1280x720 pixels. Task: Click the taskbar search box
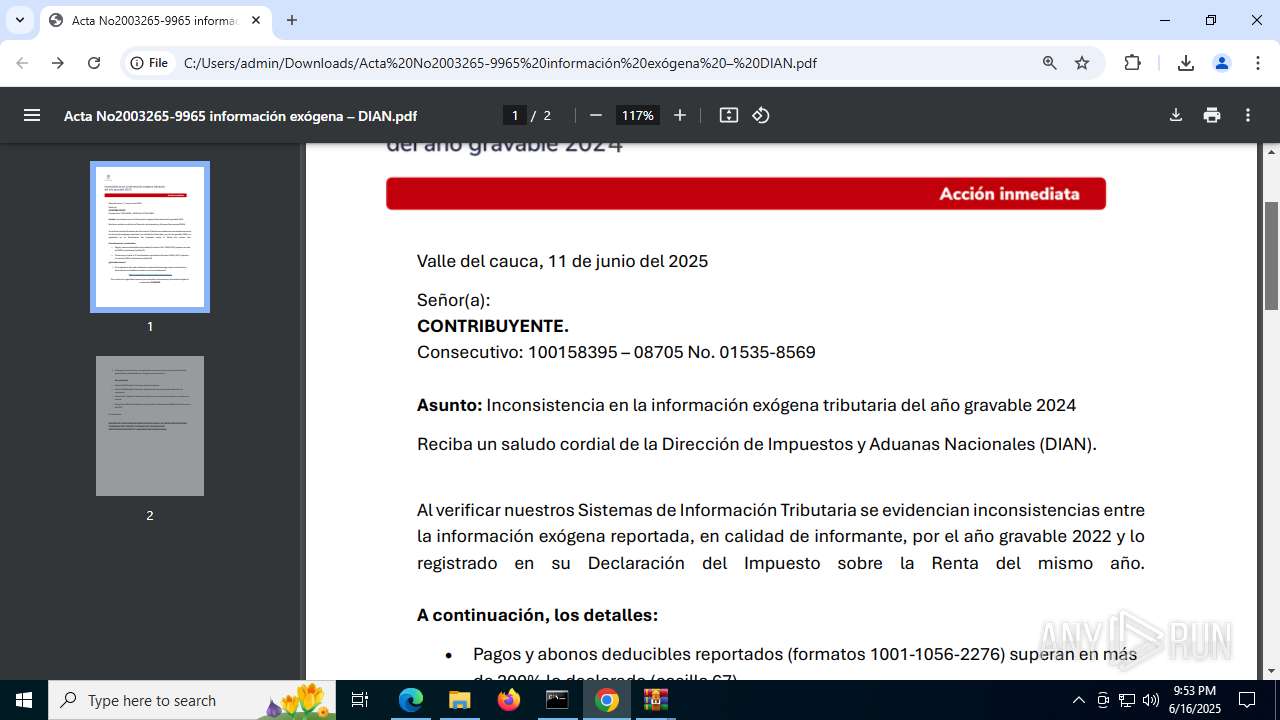coord(194,700)
